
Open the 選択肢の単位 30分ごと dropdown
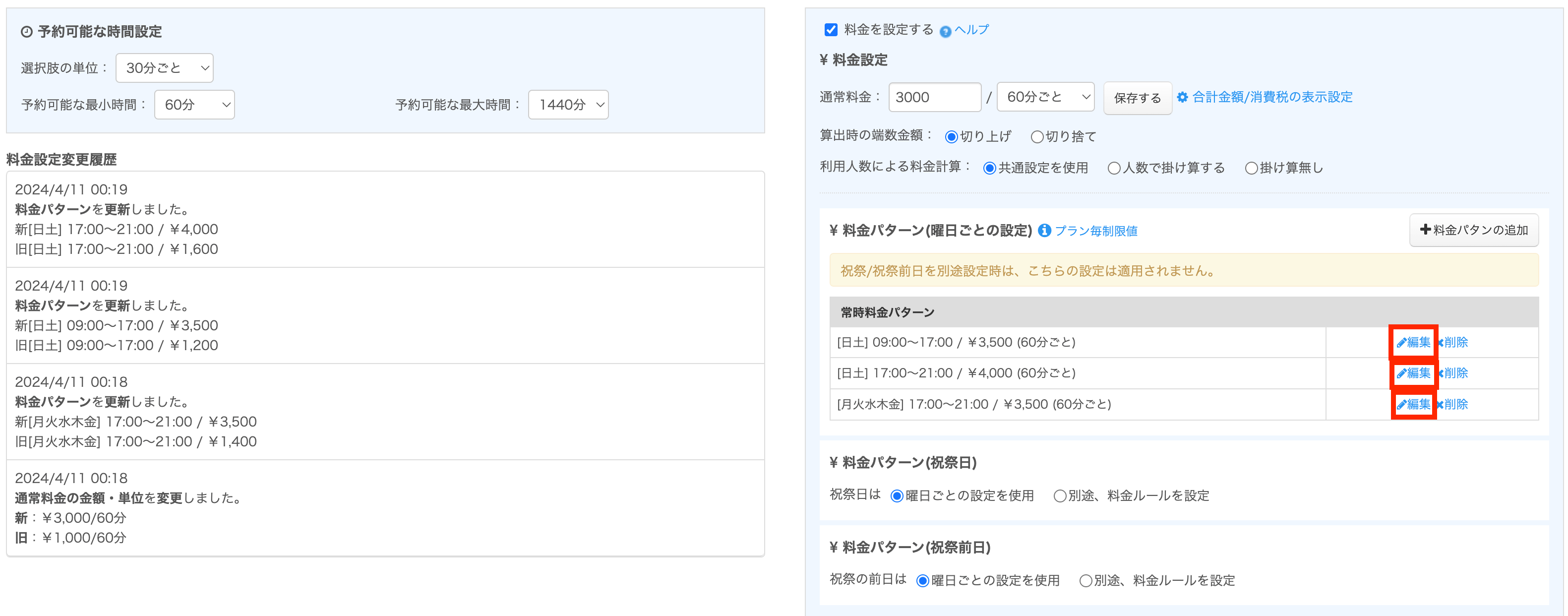pos(164,68)
